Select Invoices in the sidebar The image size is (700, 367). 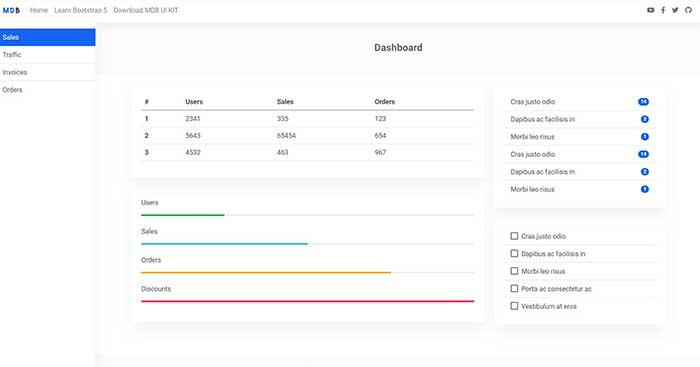[x=48, y=72]
